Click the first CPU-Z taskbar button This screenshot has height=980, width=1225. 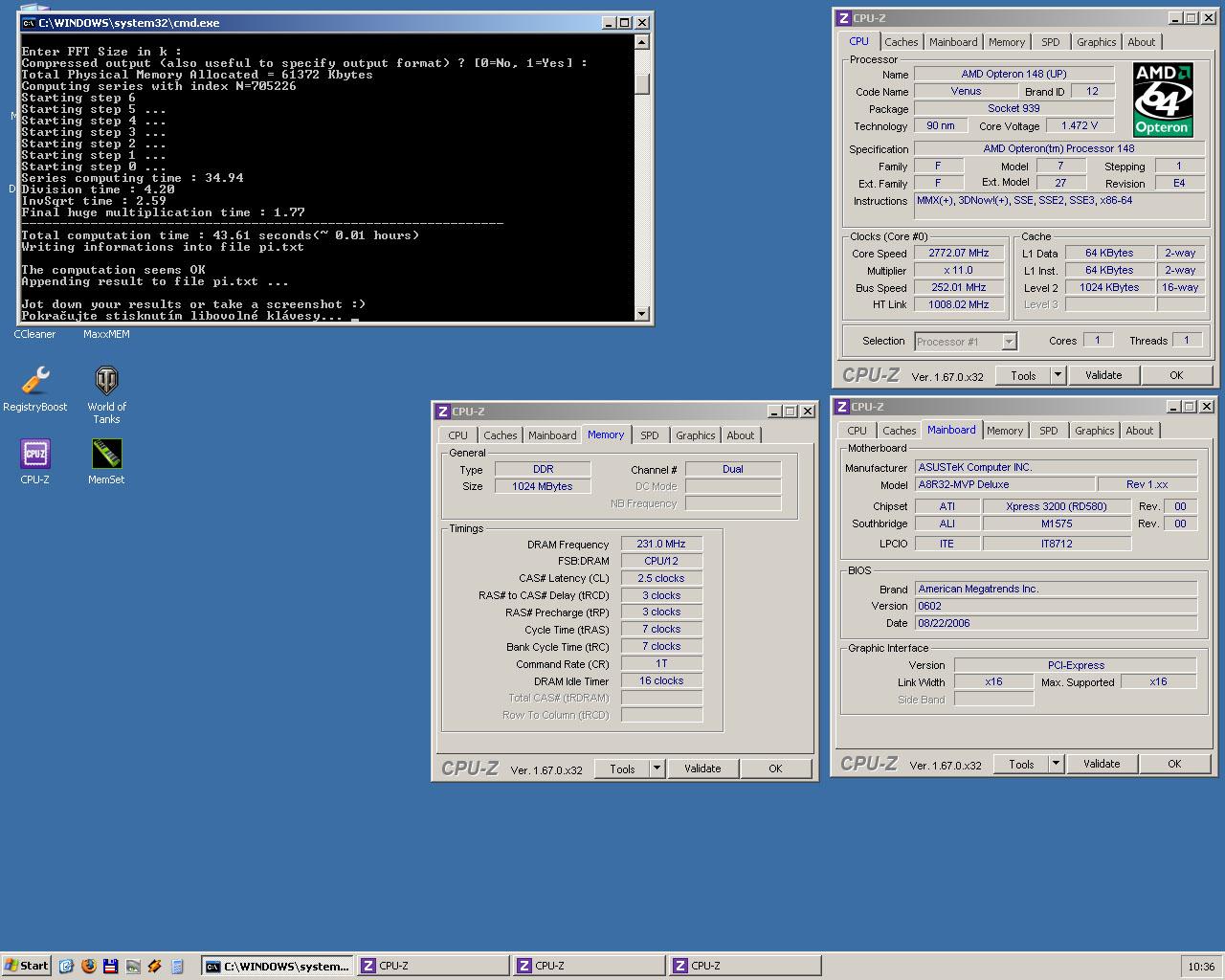pos(434,966)
